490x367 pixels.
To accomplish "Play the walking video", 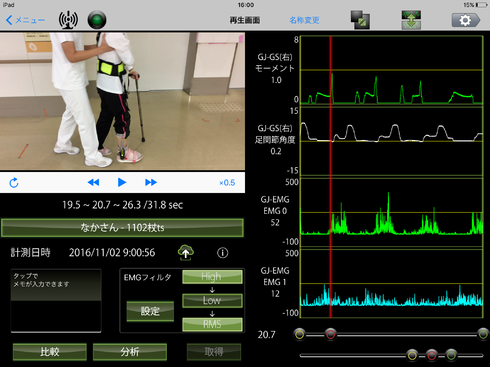I will (122, 182).
